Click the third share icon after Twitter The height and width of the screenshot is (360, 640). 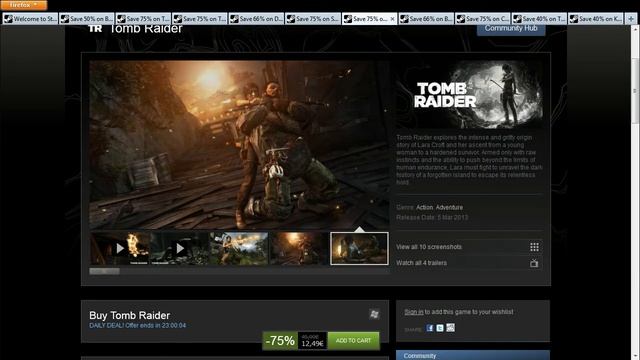(450, 328)
